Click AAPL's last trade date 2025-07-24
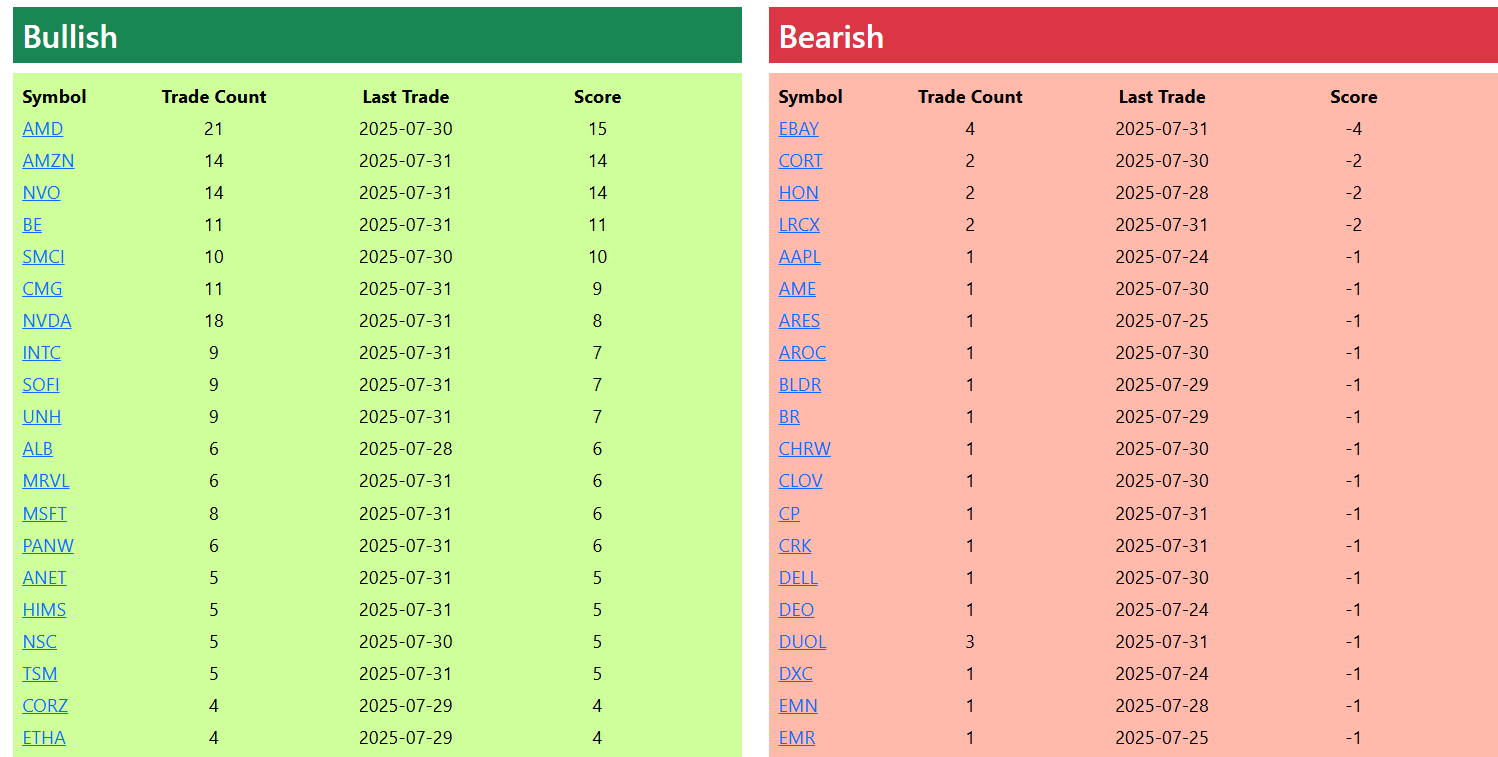 point(1162,257)
